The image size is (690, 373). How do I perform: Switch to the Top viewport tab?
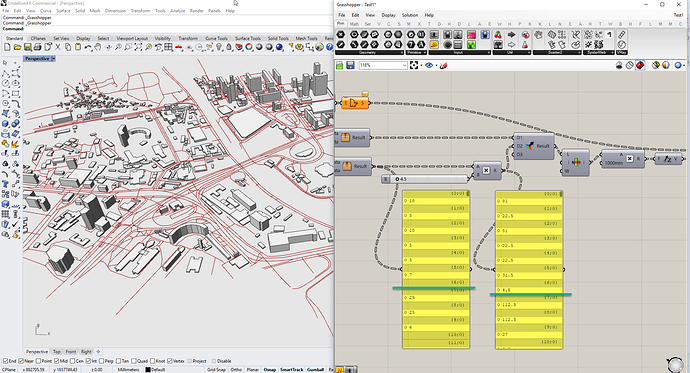coord(57,351)
